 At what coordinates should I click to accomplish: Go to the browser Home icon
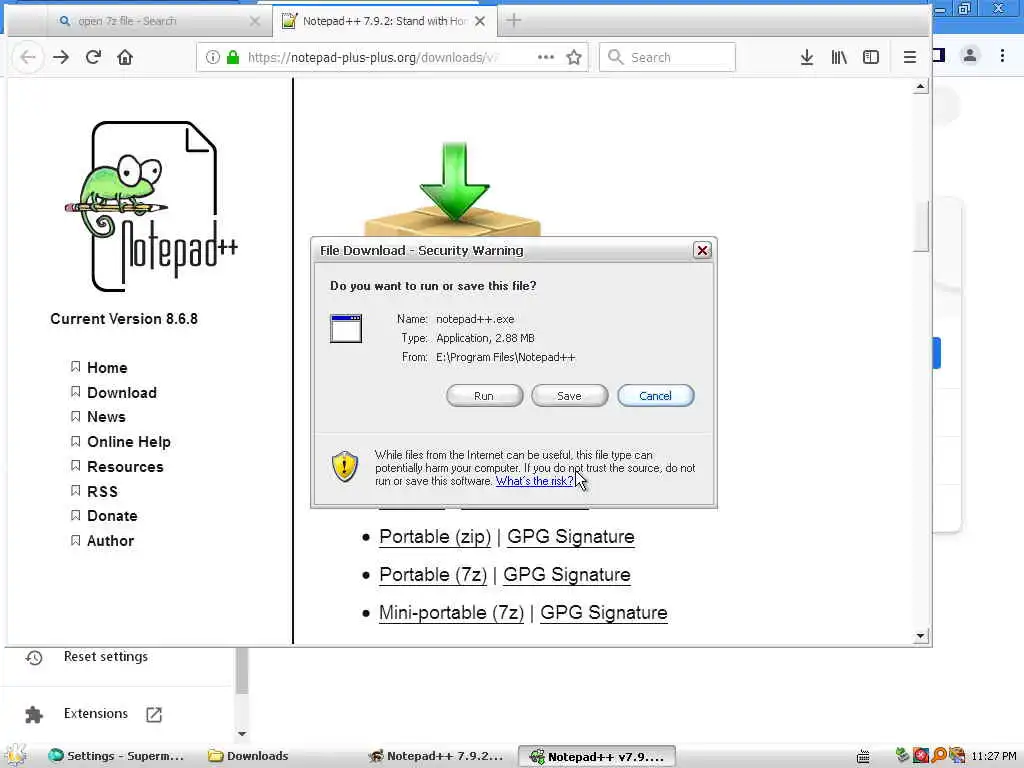pos(125,57)
